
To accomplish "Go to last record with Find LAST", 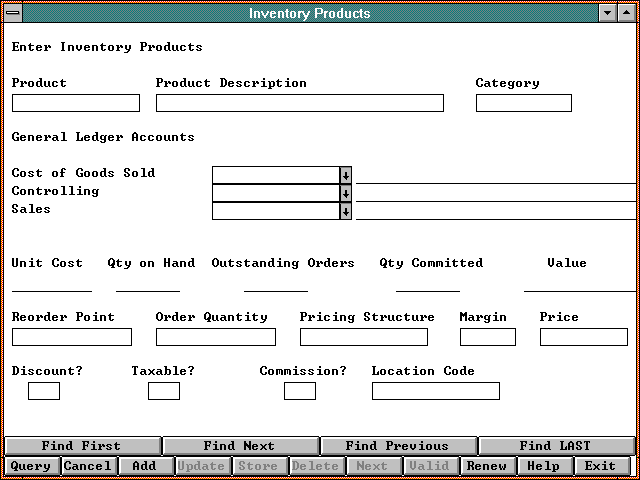I will (x=555, y=446).
